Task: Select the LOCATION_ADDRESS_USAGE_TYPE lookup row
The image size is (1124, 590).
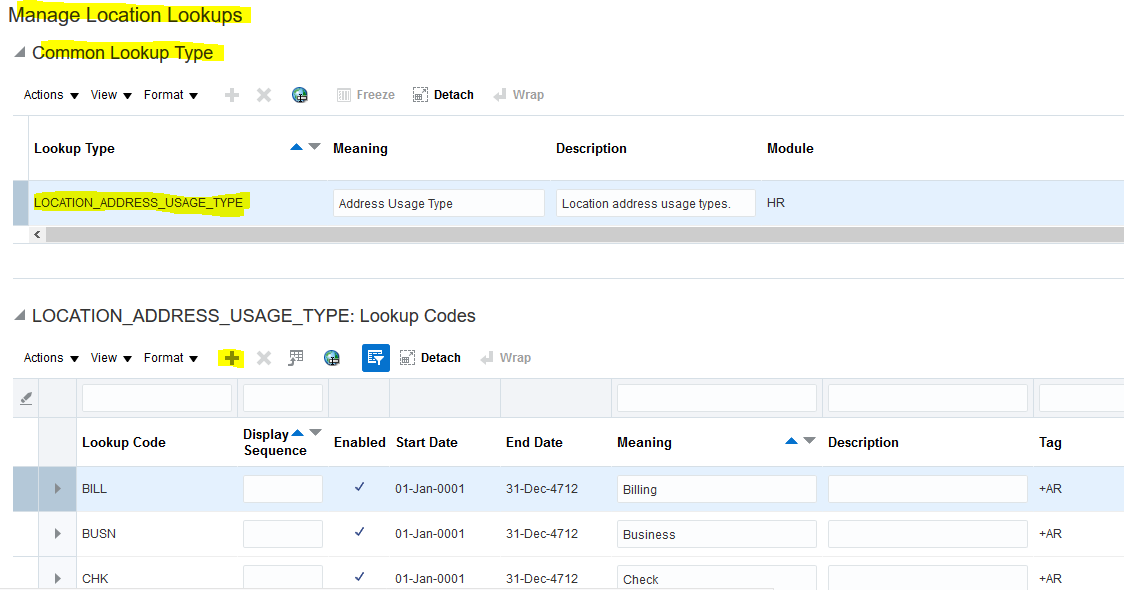Action: tap(140, 202)
